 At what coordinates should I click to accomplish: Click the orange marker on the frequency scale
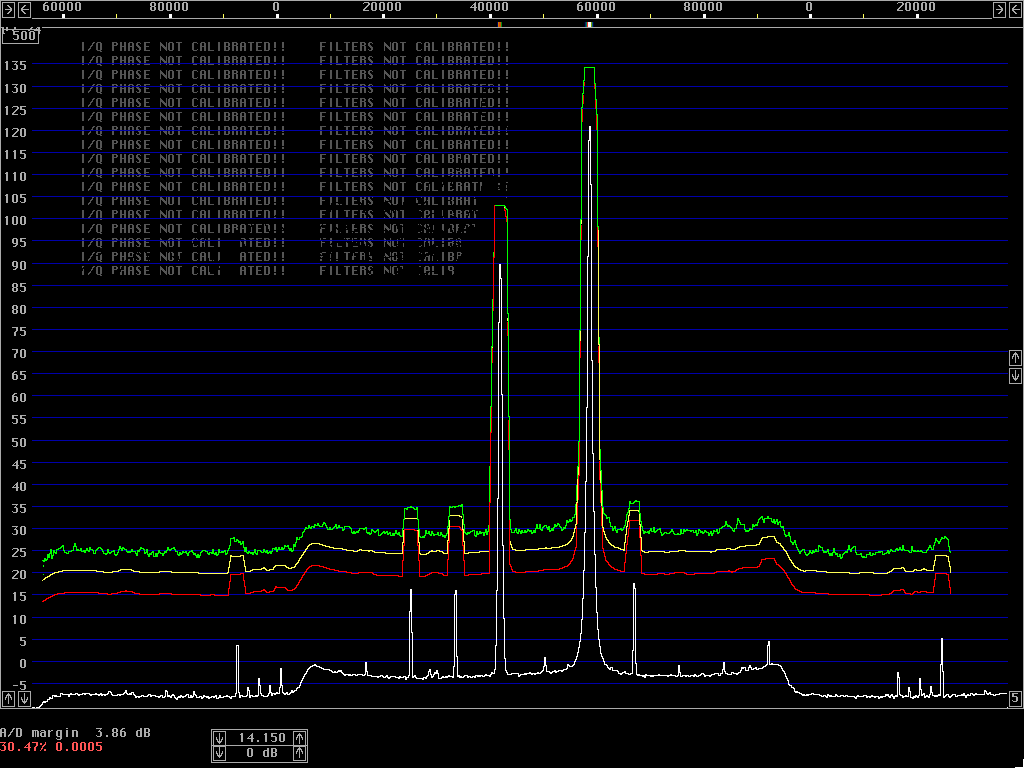(x=500, y=24)
